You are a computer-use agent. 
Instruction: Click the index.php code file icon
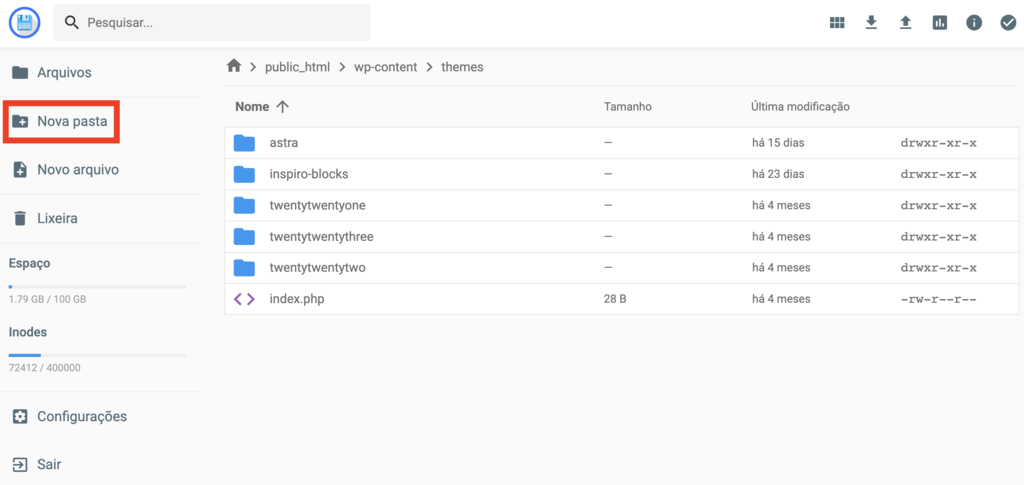point(244,299)
